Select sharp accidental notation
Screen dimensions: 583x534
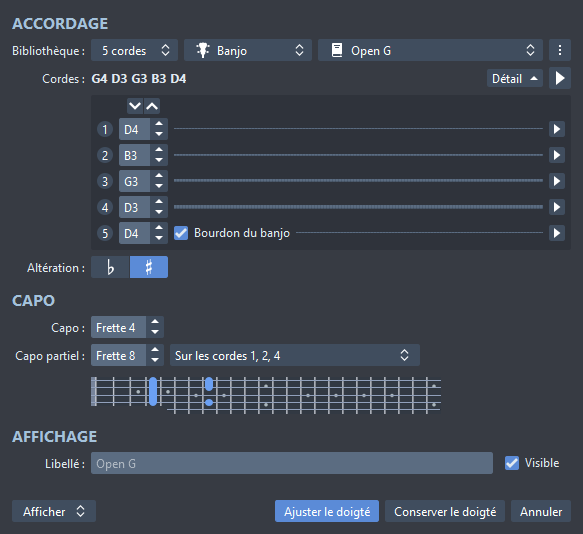click(149, 267)
